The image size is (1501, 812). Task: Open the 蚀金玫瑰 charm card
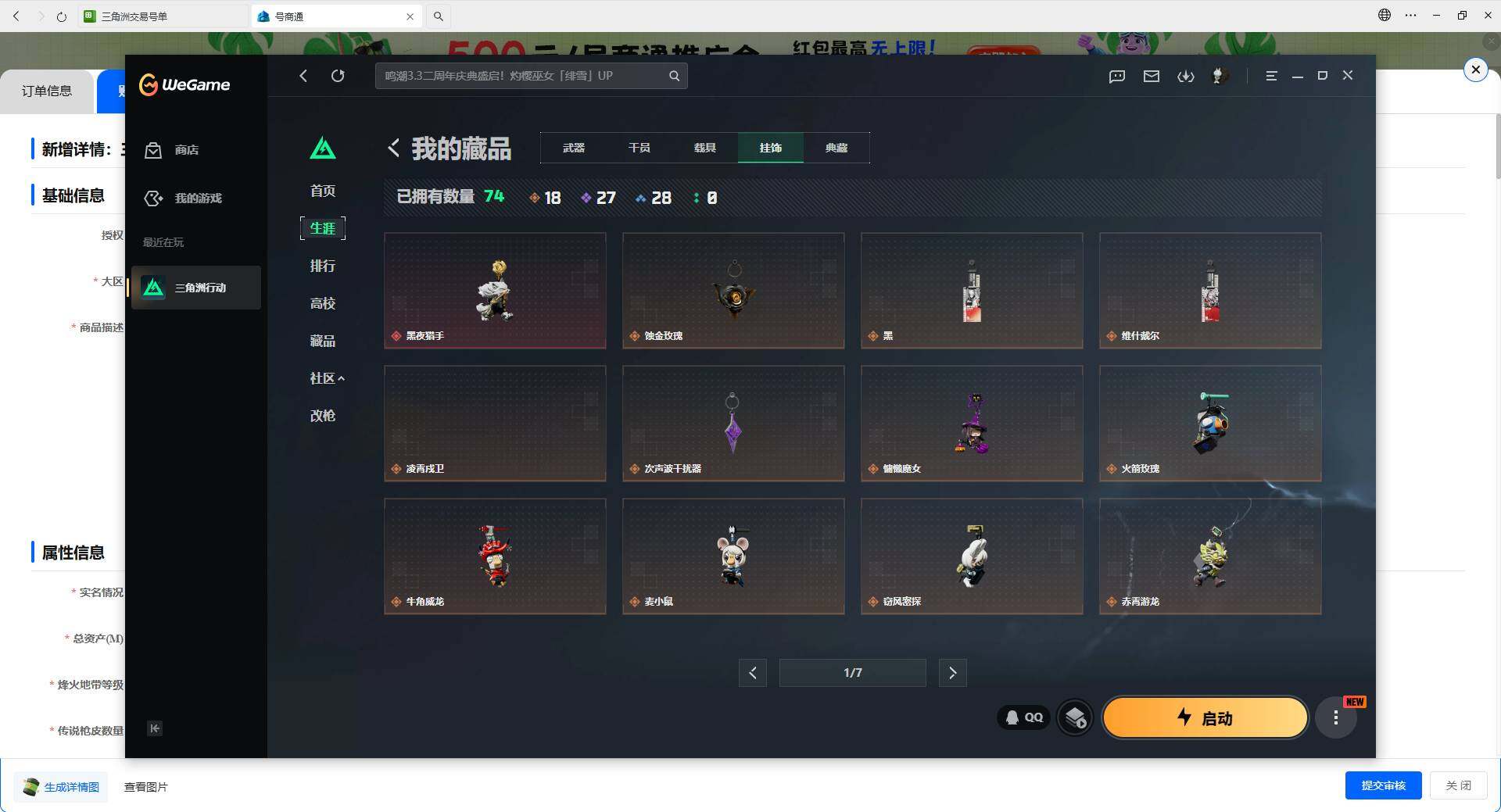(733, 291)
